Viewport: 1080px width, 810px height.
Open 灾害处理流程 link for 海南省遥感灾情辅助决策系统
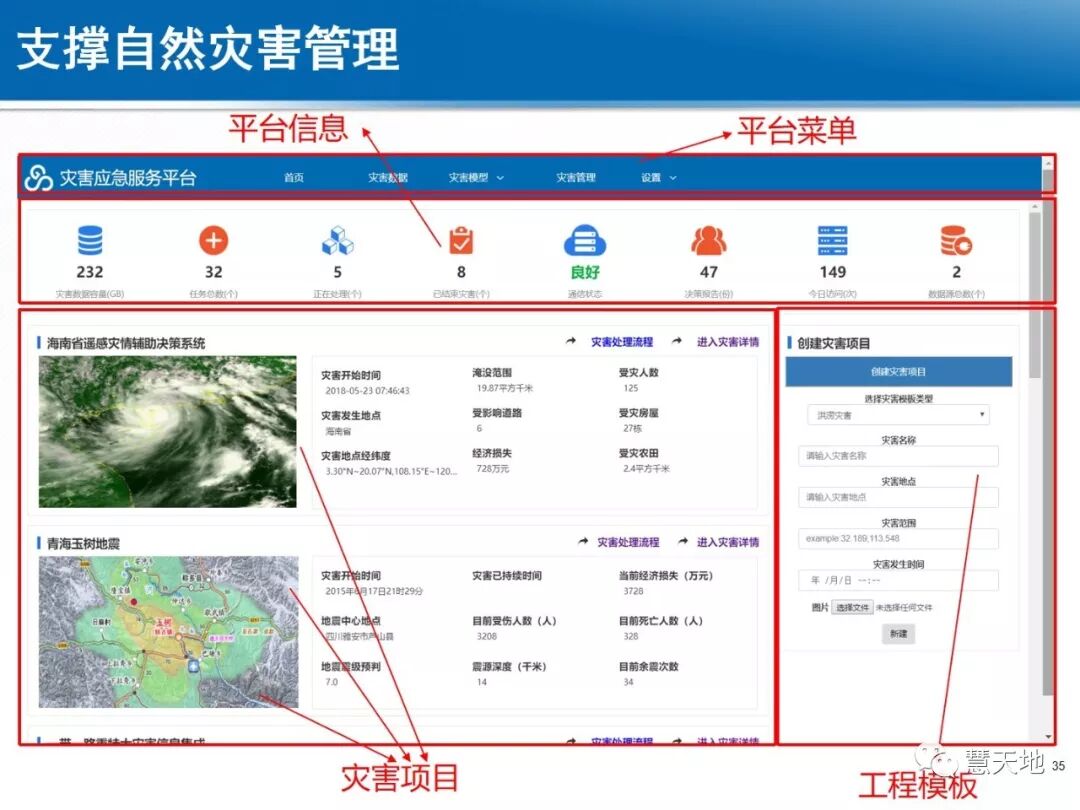tap(622, 342)
